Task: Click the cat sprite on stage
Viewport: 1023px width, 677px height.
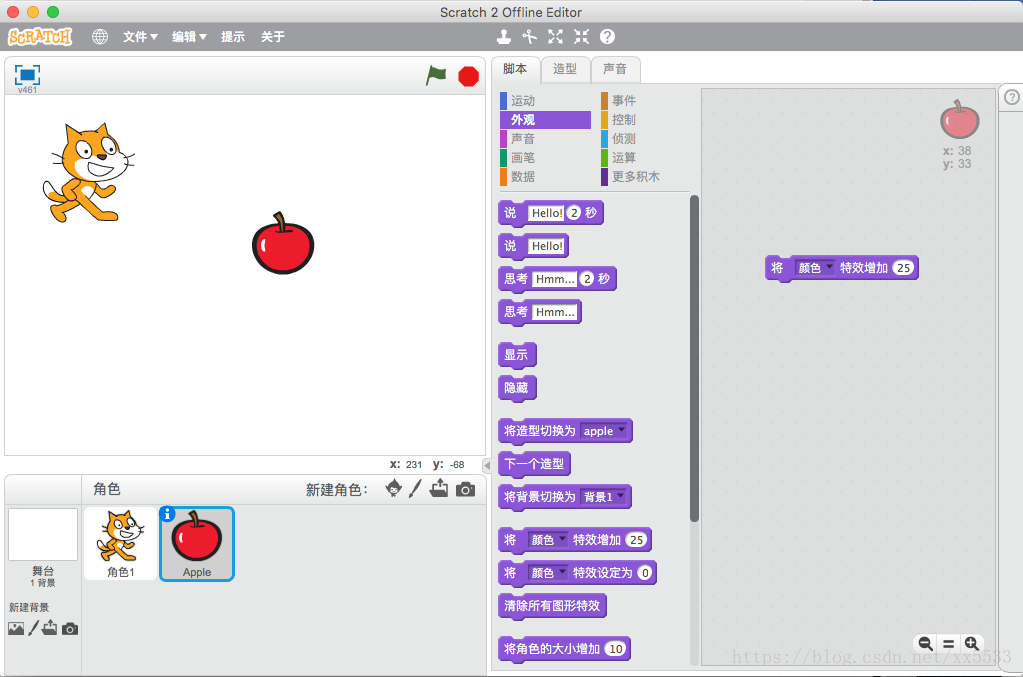Action: (x=88, y=173)
